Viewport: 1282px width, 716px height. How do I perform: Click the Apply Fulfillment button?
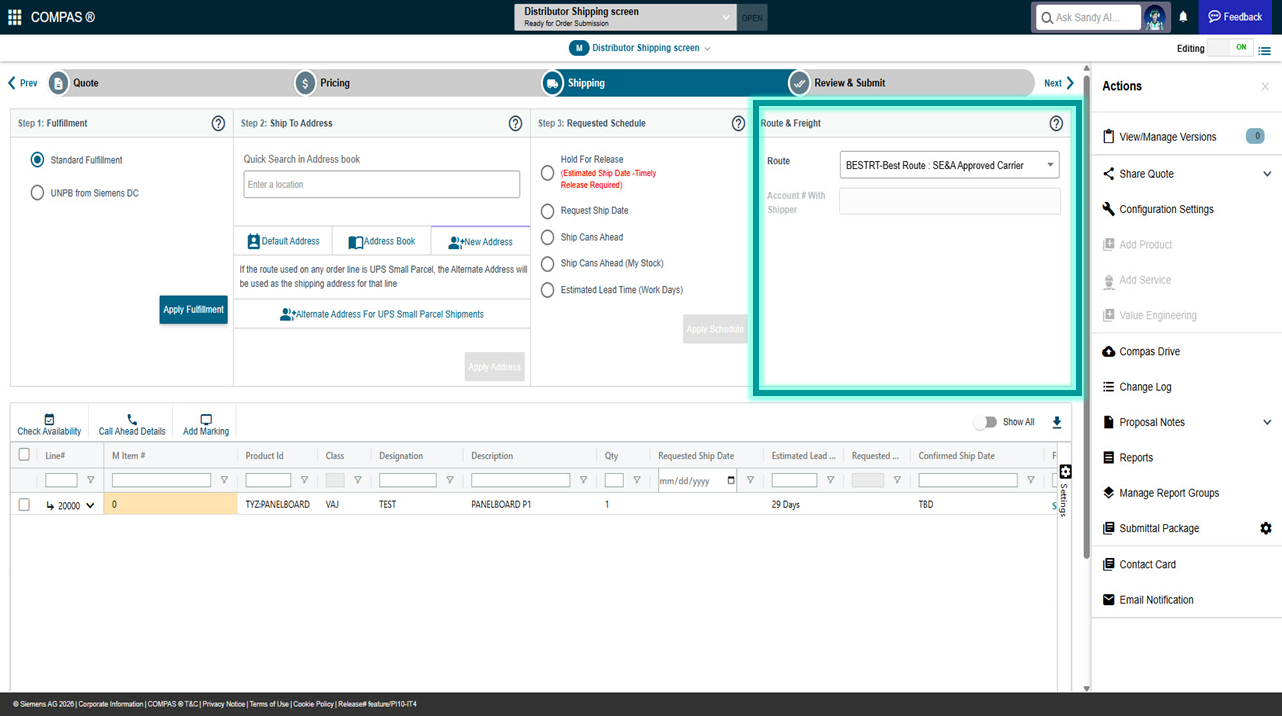pos(193,310)
